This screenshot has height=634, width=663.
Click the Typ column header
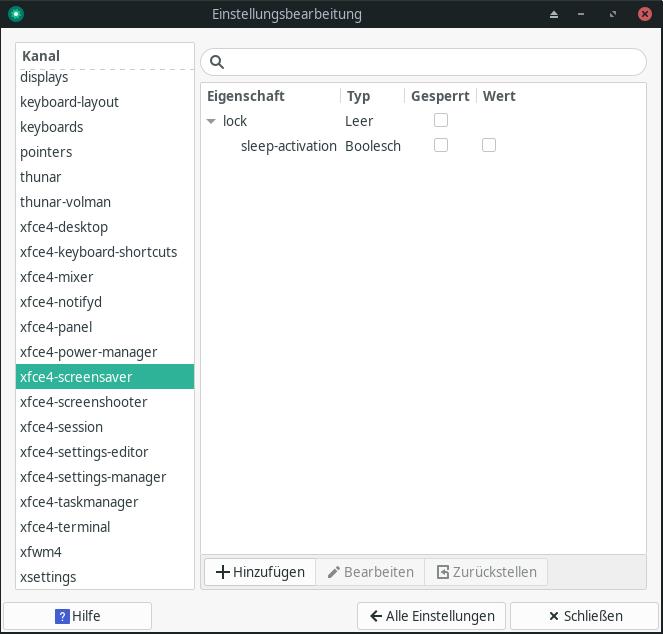[x=373, y=96]
